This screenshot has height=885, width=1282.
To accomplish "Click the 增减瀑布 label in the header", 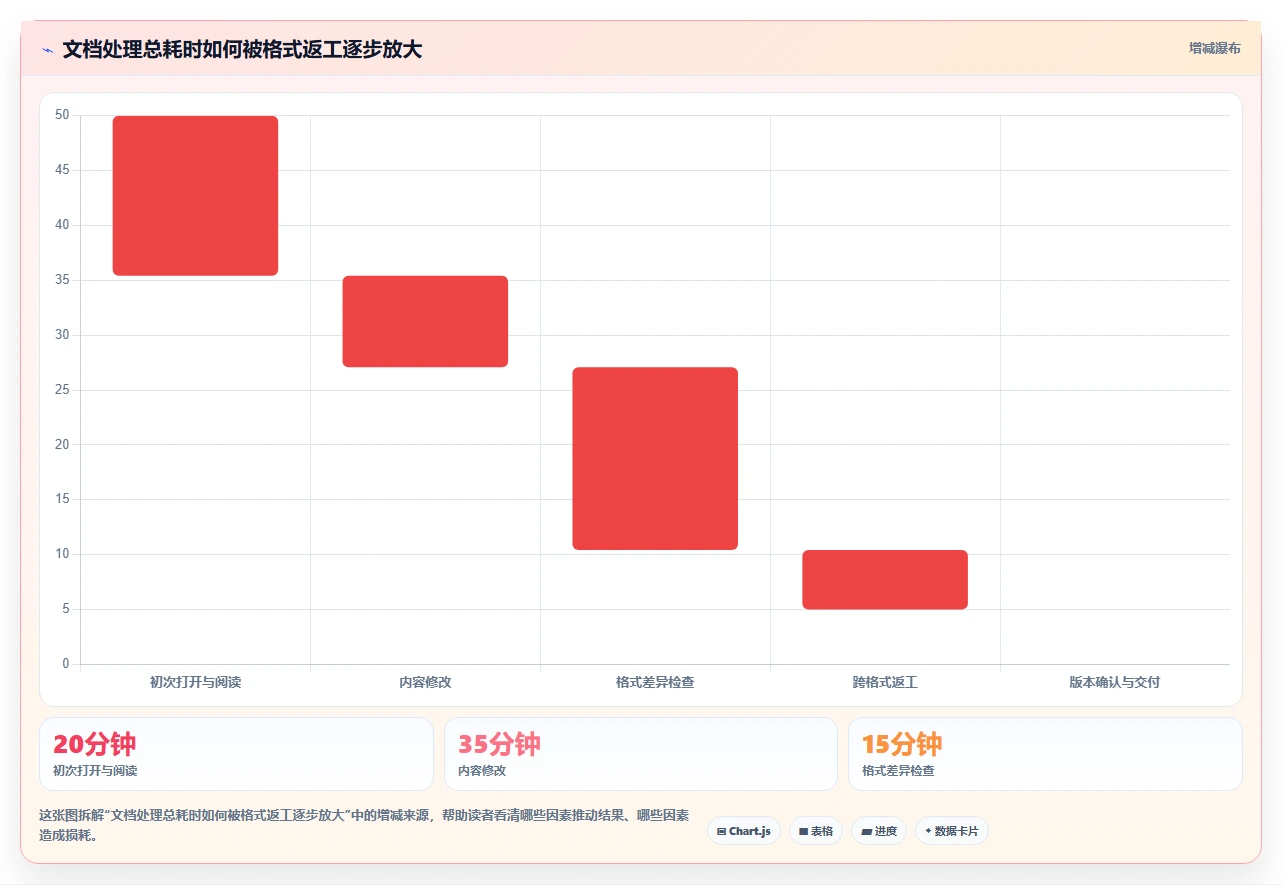I will [1215, 48].
